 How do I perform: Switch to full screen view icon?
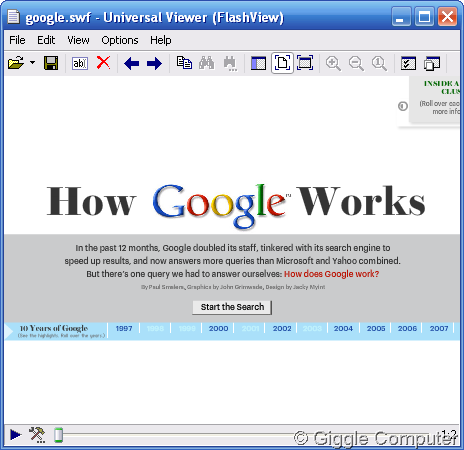coord(305,63)
